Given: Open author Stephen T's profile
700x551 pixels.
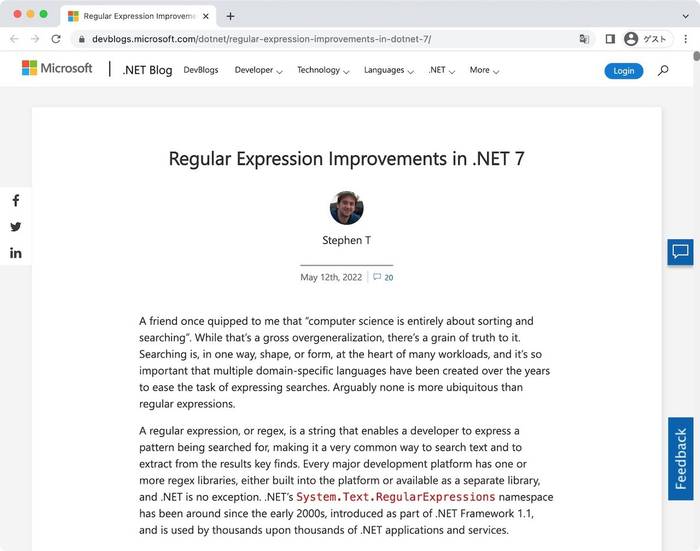Looking at the screenshot, I should [346, 240].
